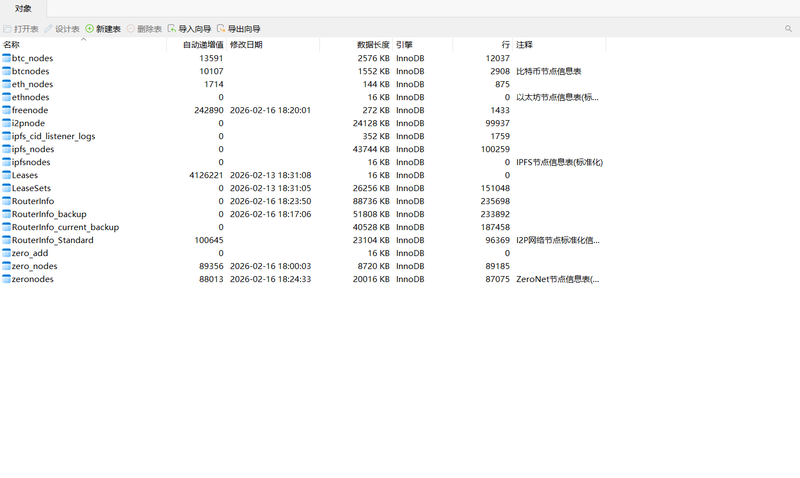Select the ethnodes table icon

[x=6, y=97]
